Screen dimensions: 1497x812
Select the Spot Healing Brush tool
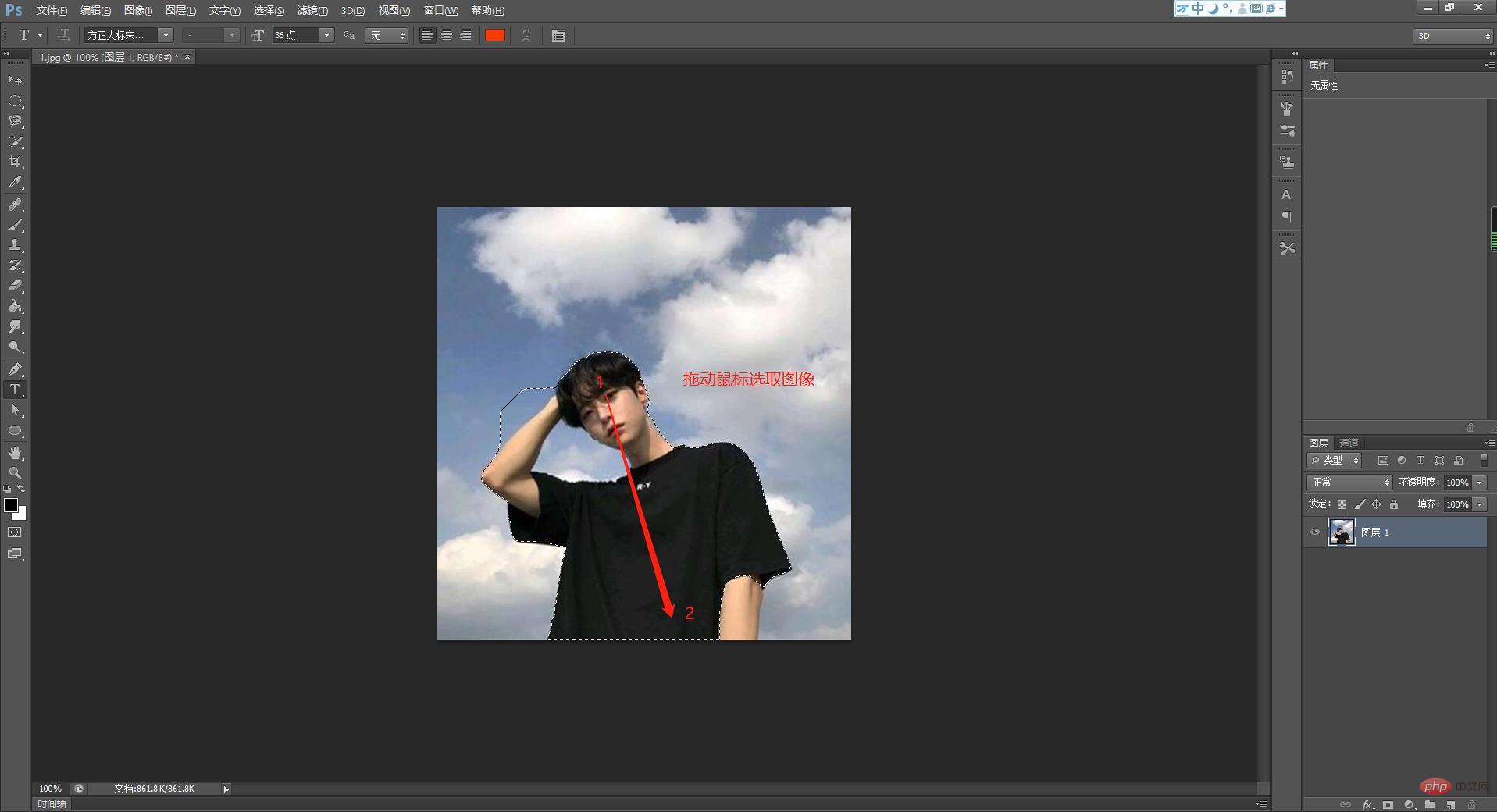point(15,205)
